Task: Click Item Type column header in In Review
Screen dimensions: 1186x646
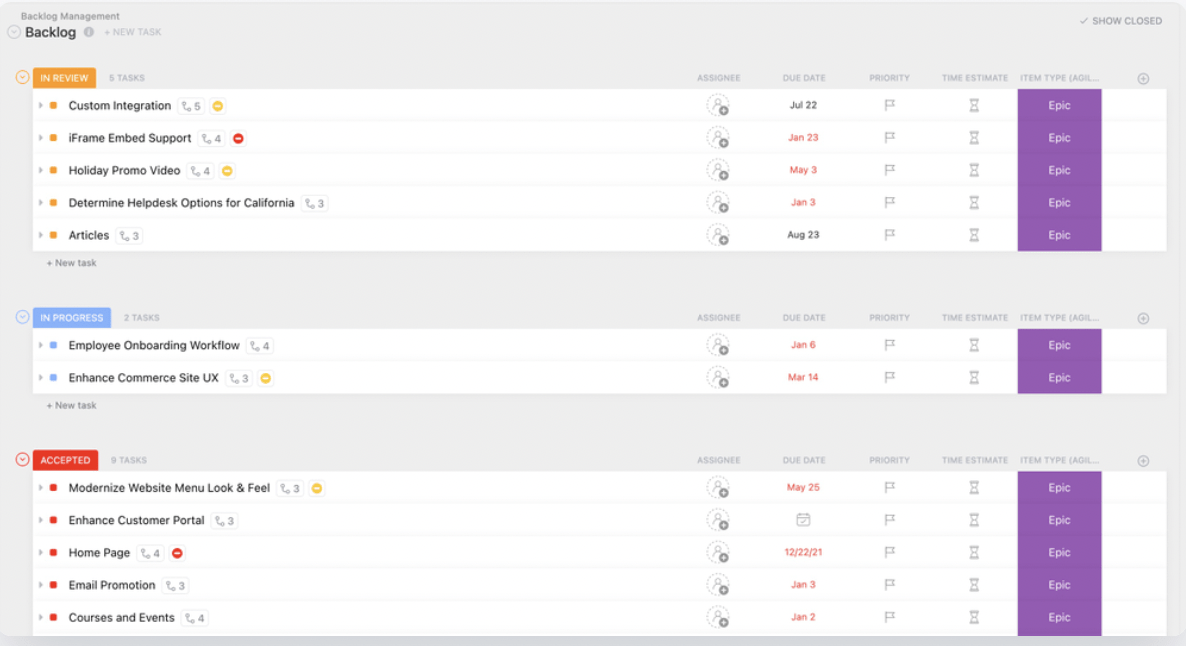Action: pos(1059,78)
